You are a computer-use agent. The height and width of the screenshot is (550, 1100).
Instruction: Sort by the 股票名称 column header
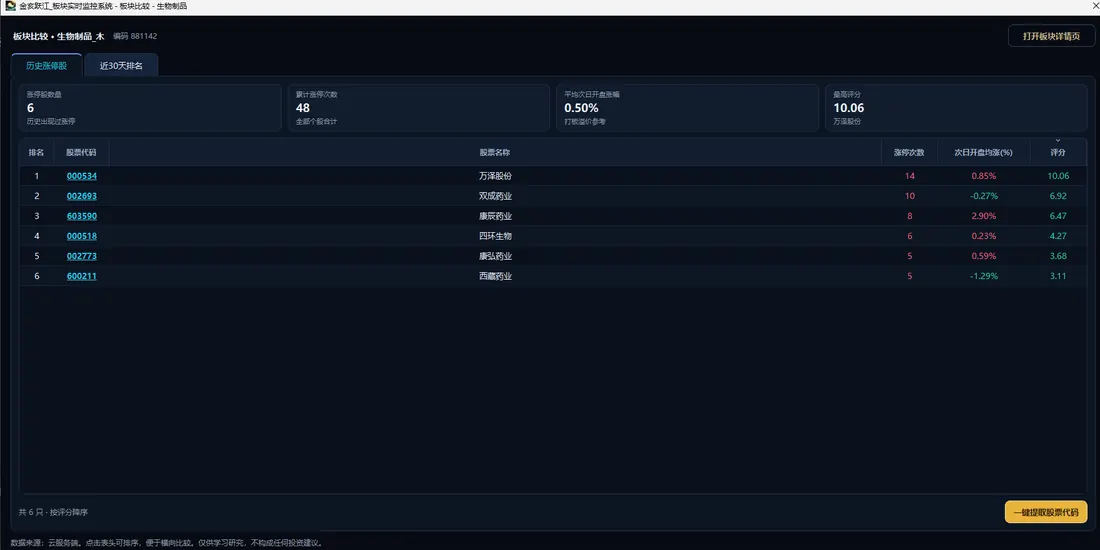[495, 152]
